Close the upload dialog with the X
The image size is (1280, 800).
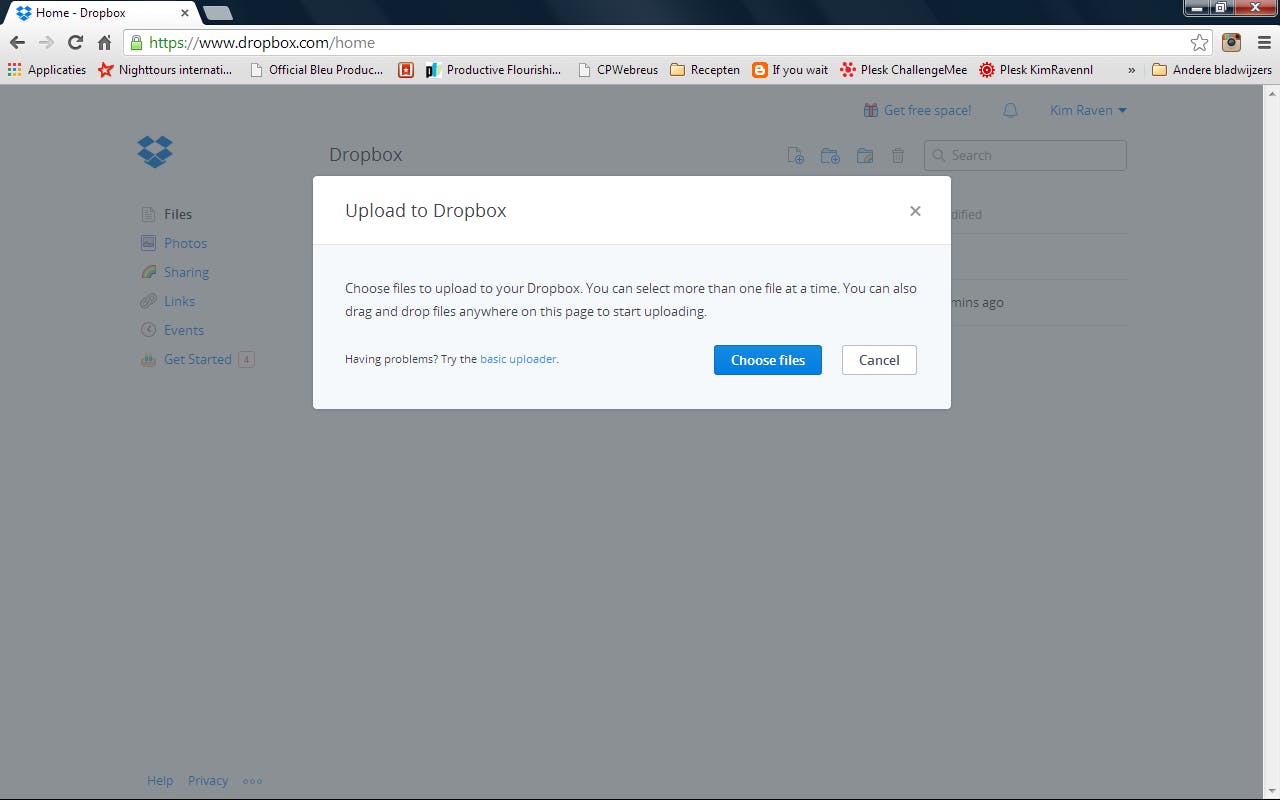point(915,211)
